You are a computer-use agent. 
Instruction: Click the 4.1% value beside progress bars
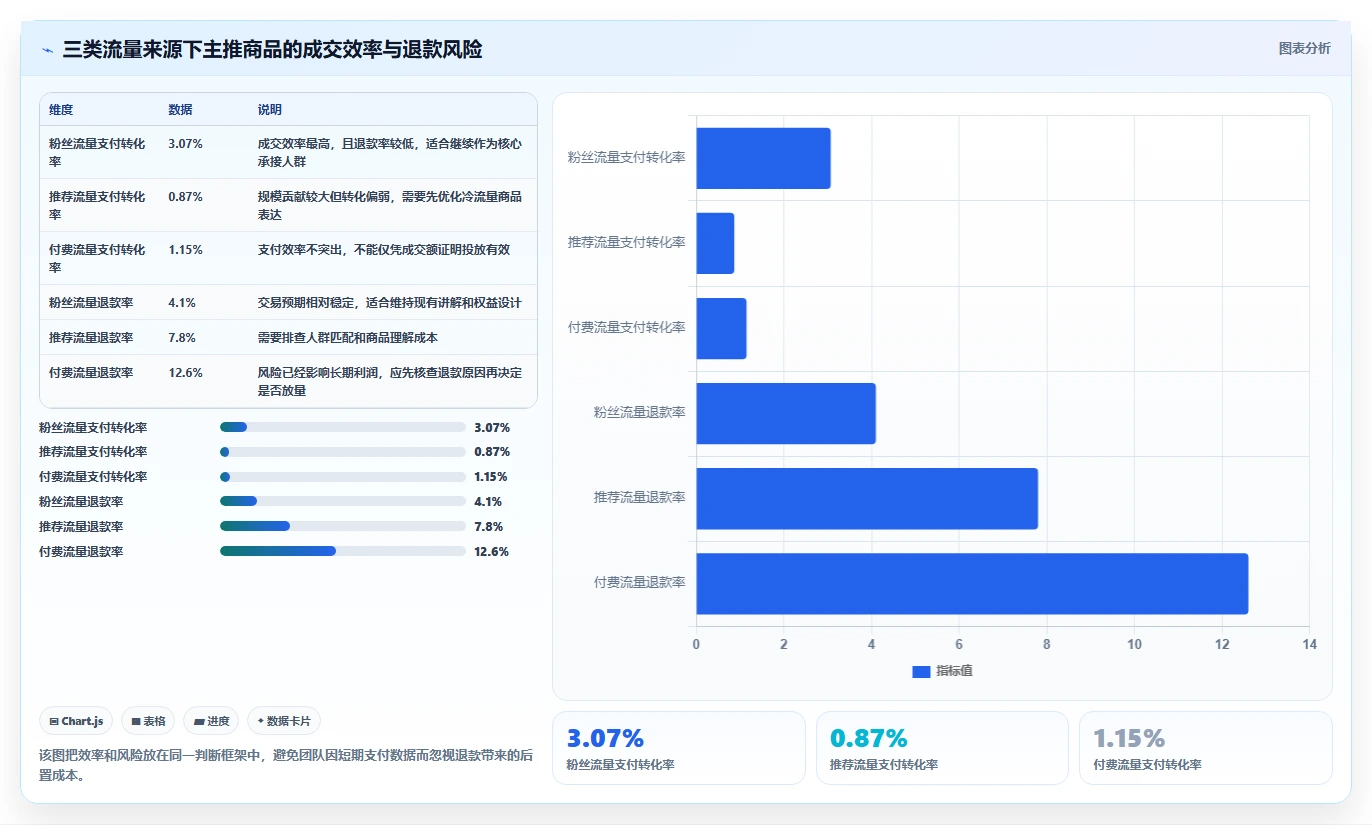489,502
